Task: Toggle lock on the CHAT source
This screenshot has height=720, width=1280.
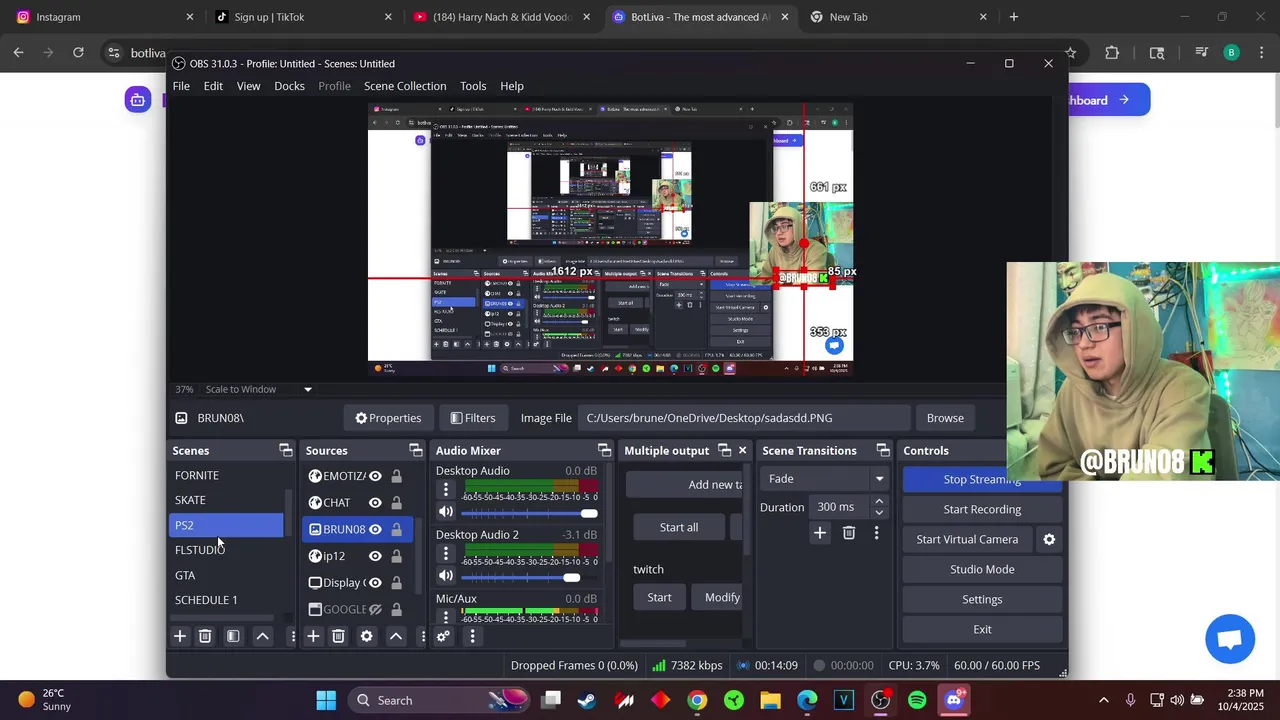Action: point(397,503)
